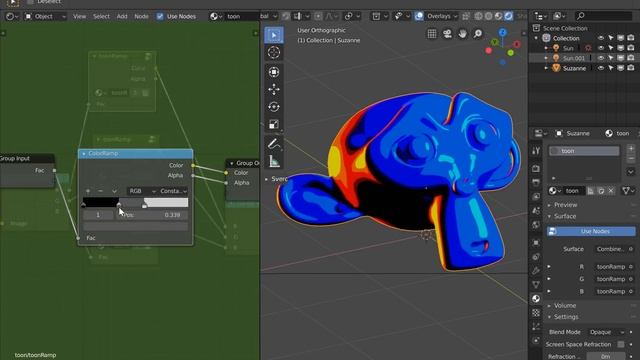Toggle selectability arrow for Sun
The image size is (640, 360).
[x=611, y=48]
